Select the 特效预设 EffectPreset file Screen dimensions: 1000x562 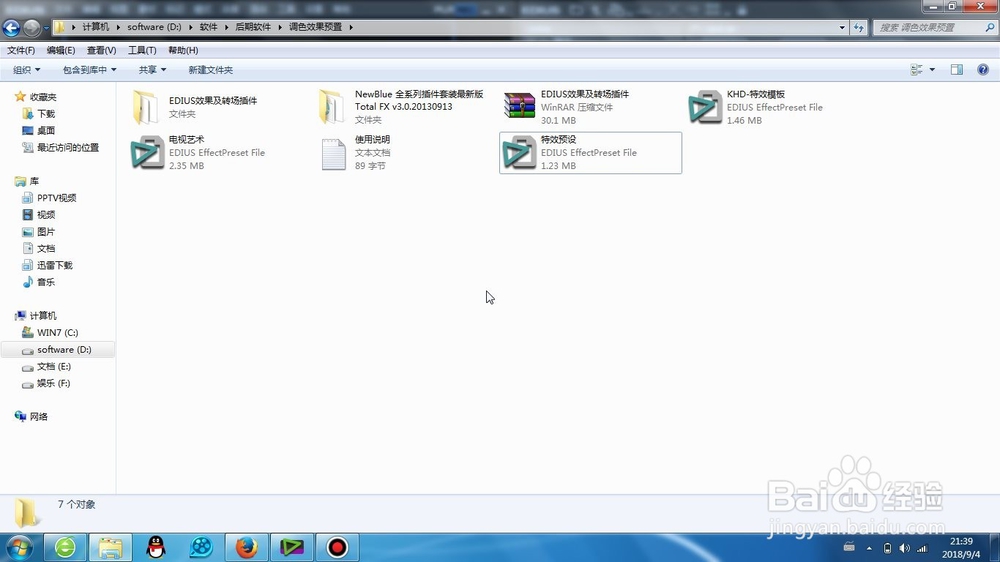(590, 152)
